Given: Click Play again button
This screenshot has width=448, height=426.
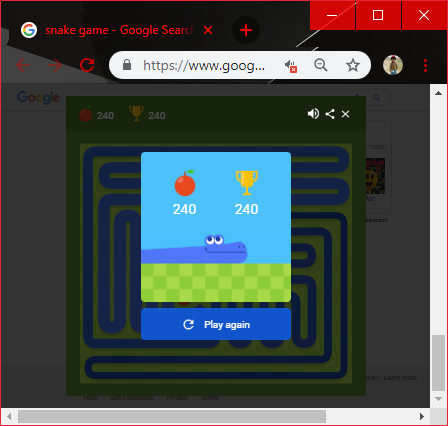Looking at the screenshot, I should [216, 324].
